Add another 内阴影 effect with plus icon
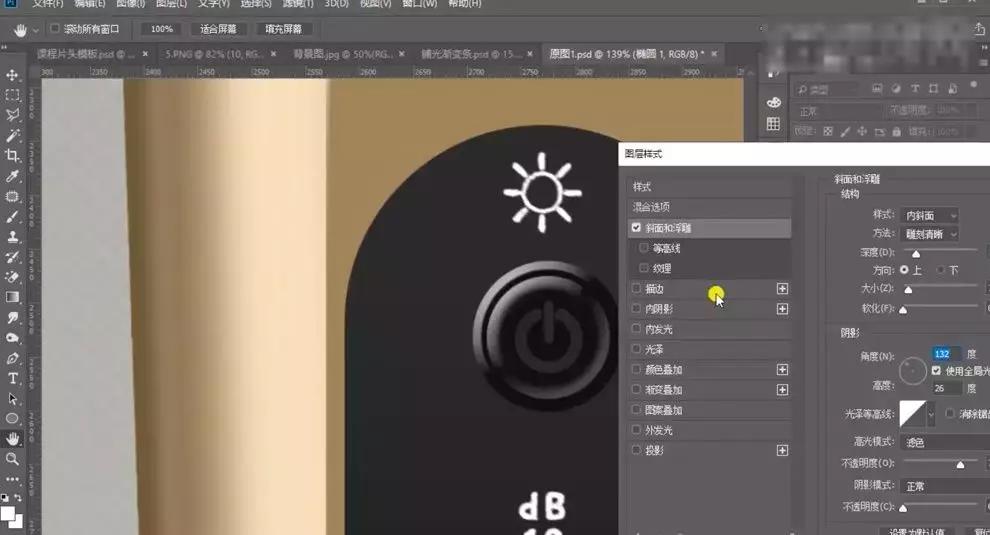This screenshot has height=535, width=990. (782, 309)
